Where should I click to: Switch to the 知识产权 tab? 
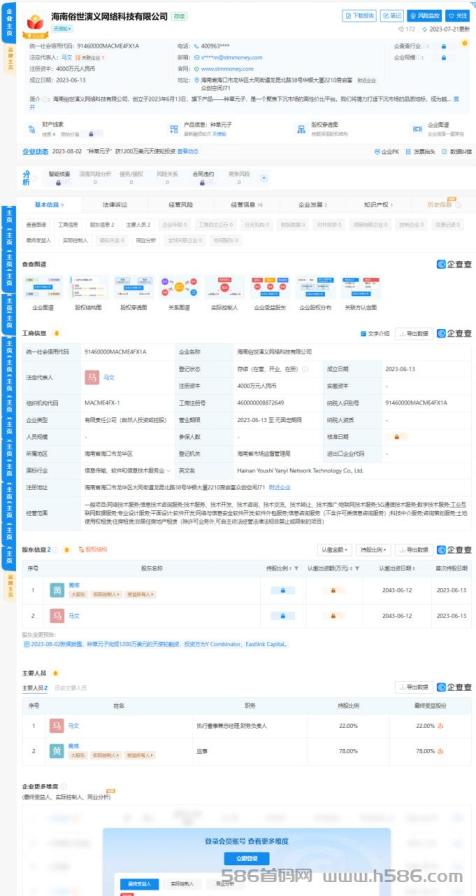[x=376, y=205]
